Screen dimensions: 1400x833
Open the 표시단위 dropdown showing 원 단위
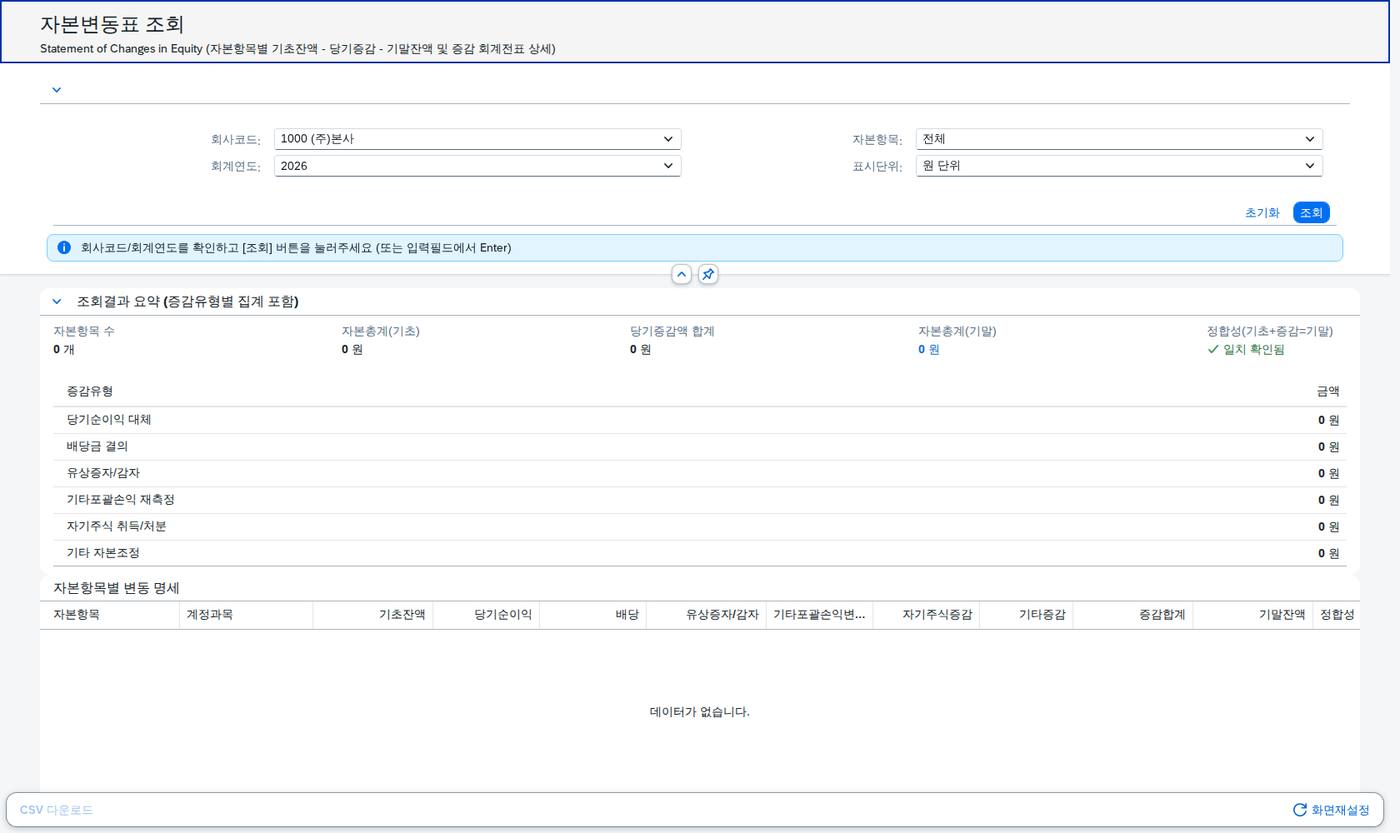click(1119, 166)
